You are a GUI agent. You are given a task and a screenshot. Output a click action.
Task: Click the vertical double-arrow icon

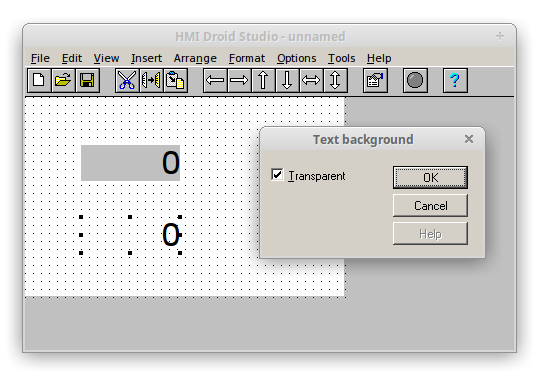(335, 81)
